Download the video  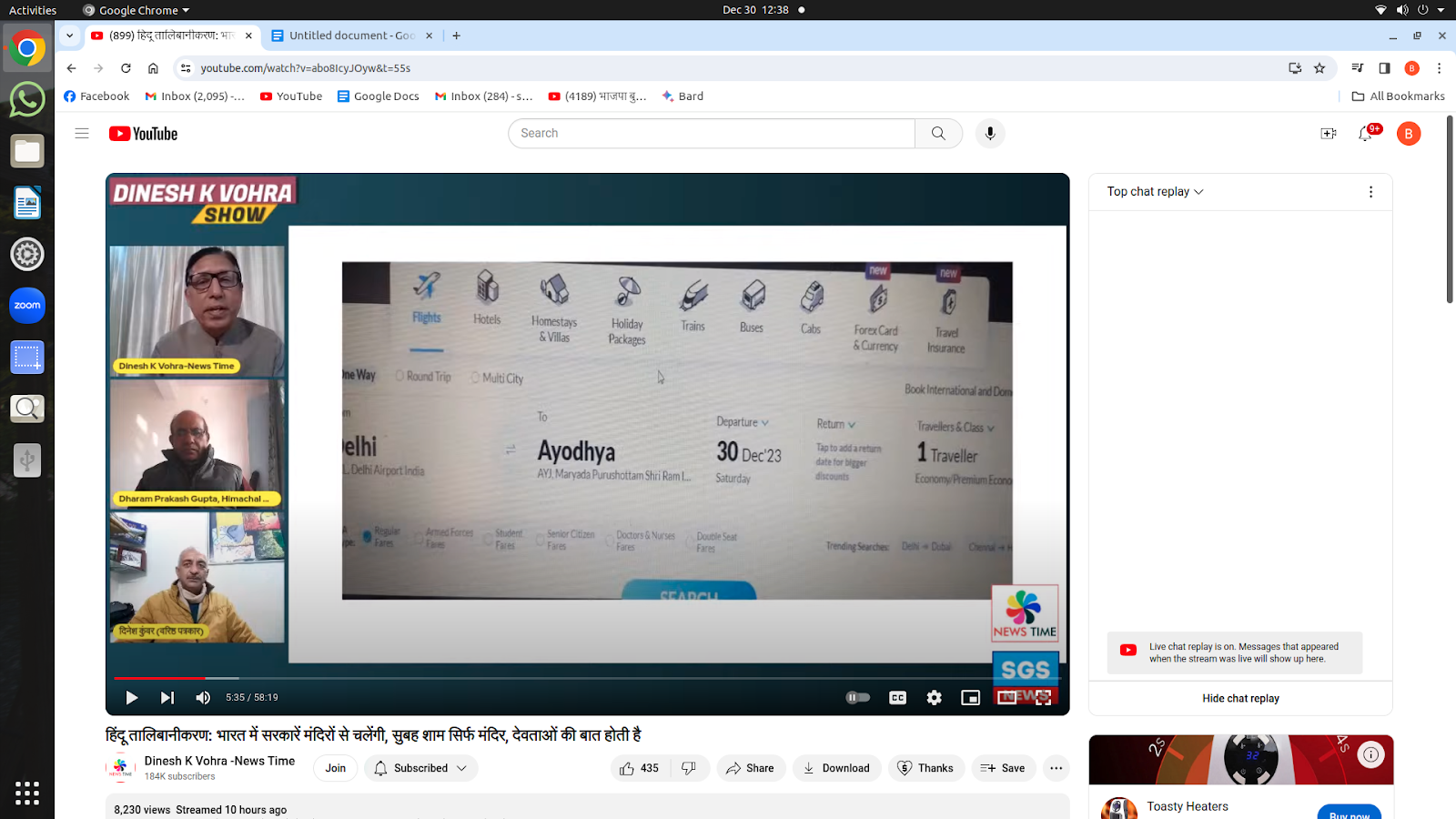[836, 768]
